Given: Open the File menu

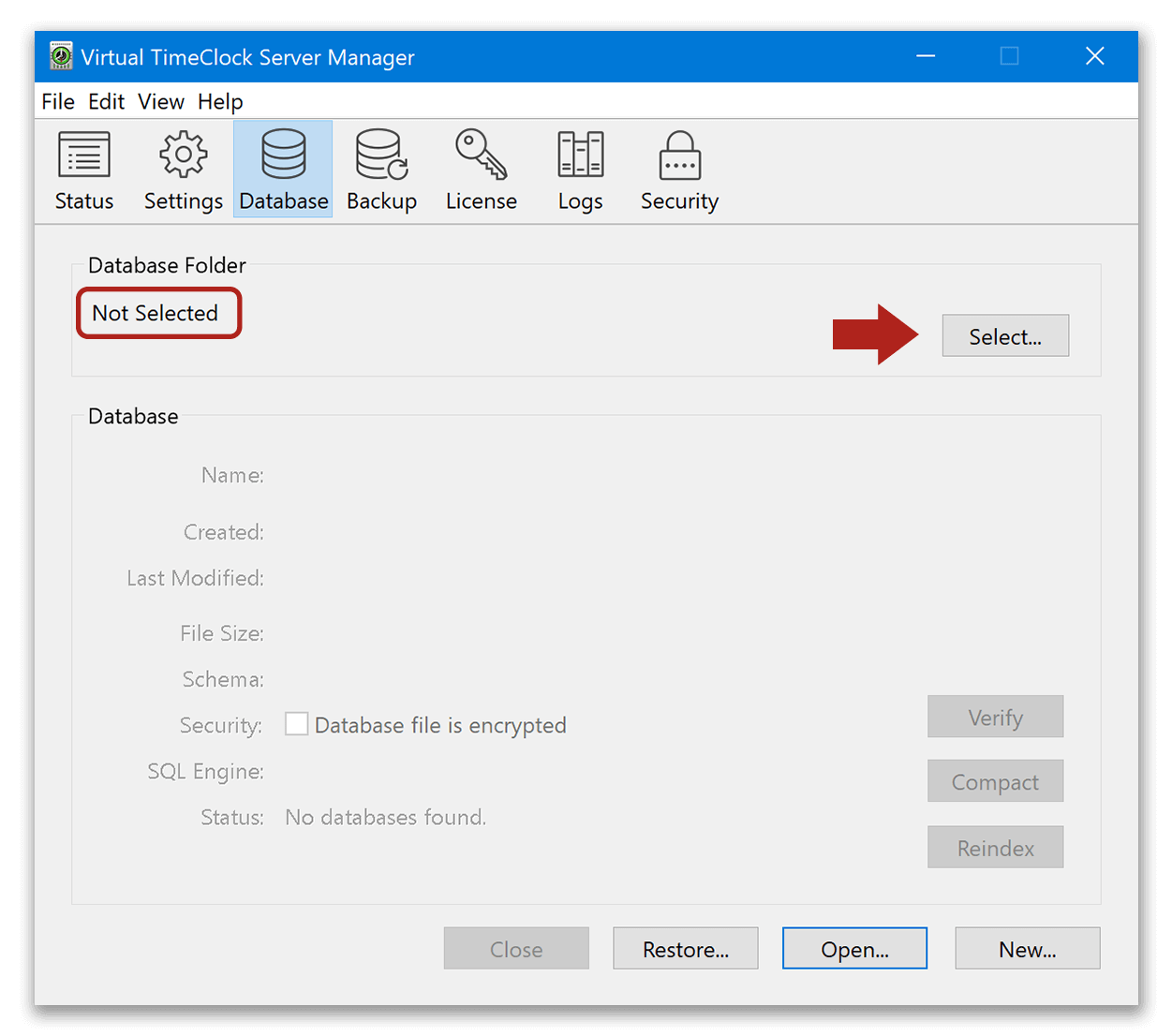Looking at the screenshot, I should [58, 101].
